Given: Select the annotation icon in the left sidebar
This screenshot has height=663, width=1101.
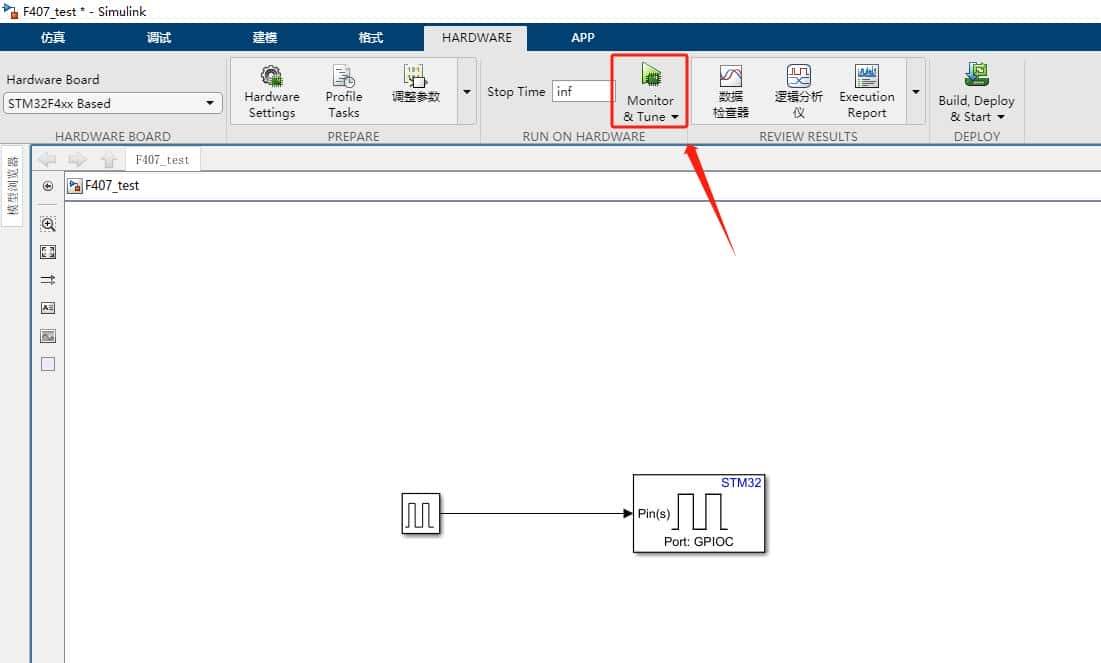Looking at the screenshot, I should [x=47, y=308].
